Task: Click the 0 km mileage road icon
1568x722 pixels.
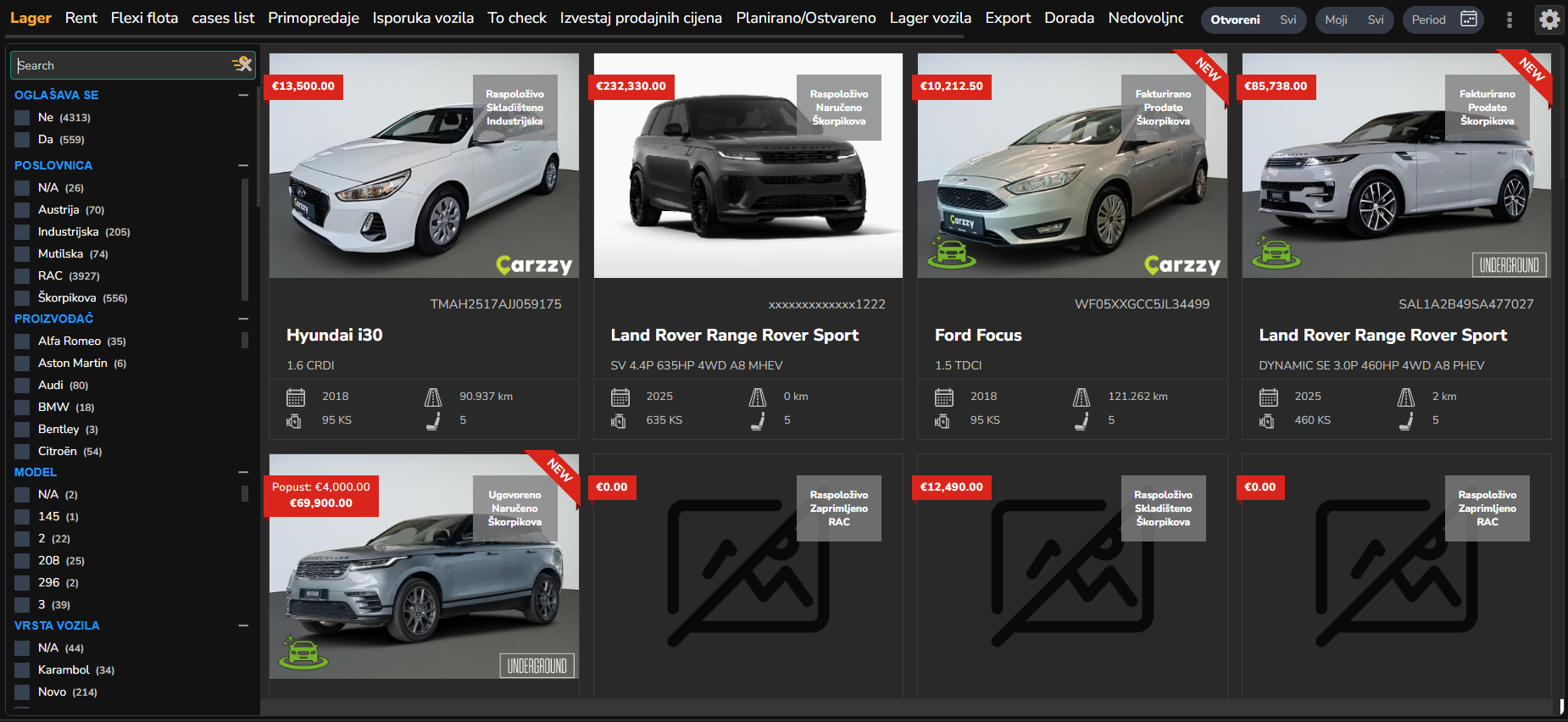Action: click(757, 397)
